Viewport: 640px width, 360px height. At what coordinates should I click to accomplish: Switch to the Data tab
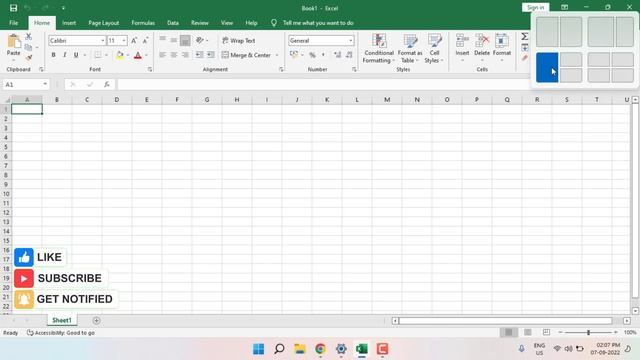coord(173,23)
